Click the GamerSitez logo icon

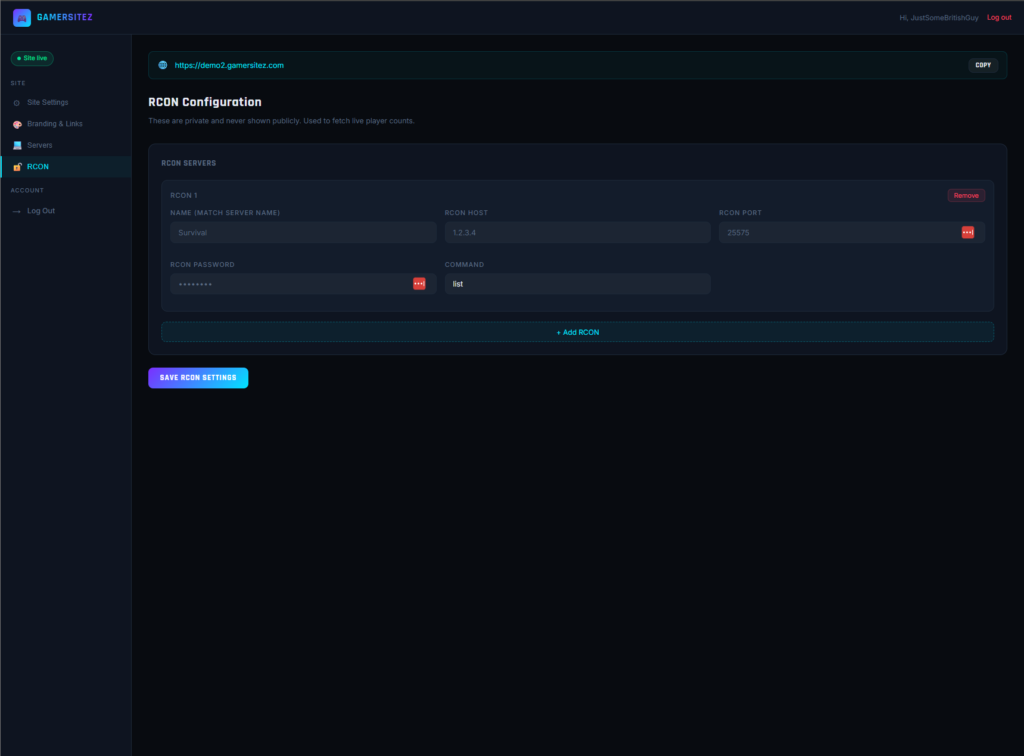22,17
